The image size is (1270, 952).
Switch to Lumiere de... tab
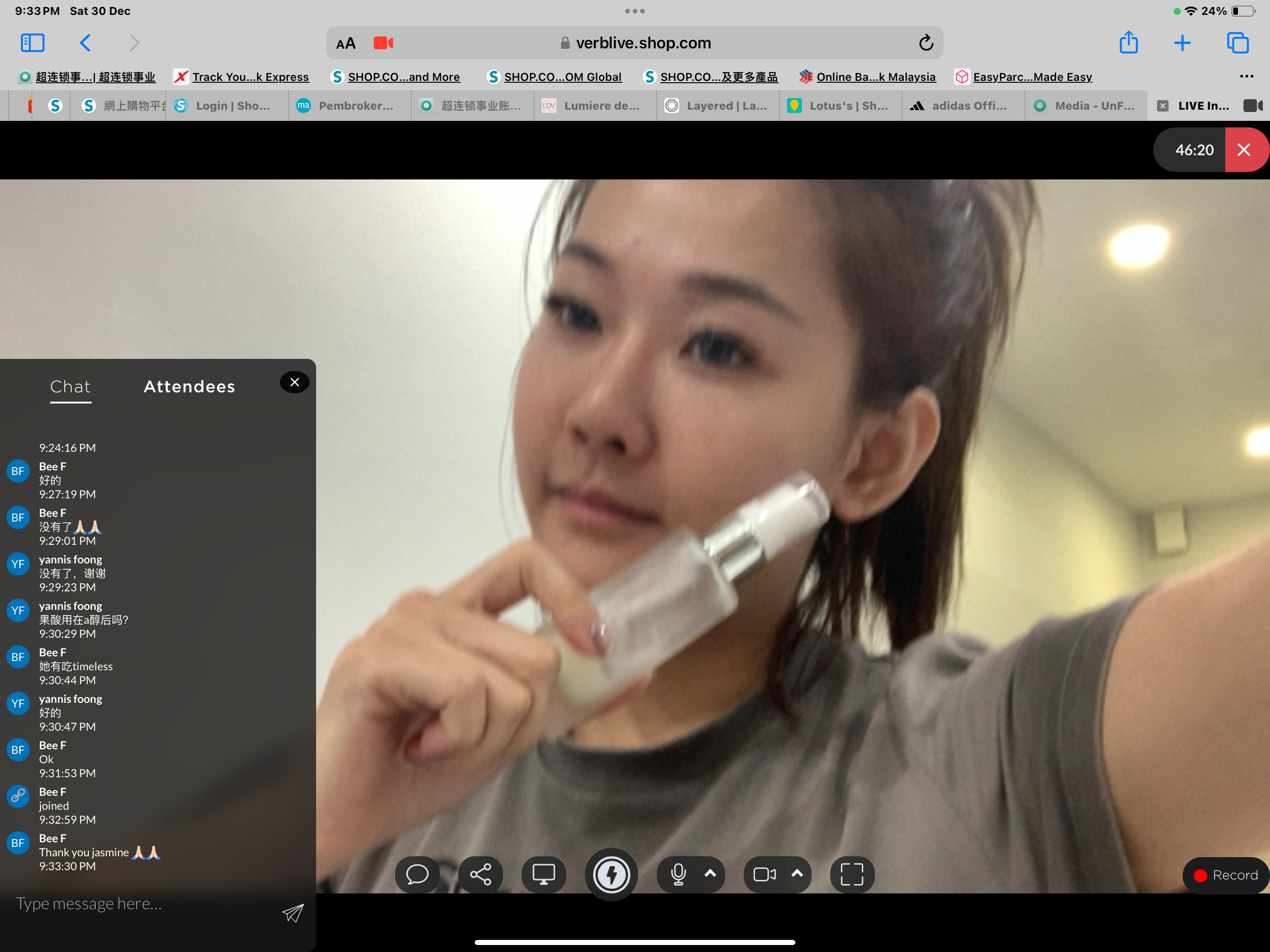pyautogui.click(x=595, y=106)
